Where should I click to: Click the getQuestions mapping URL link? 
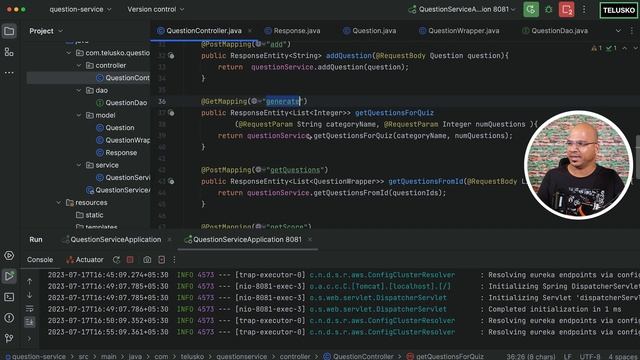[296, 170]
